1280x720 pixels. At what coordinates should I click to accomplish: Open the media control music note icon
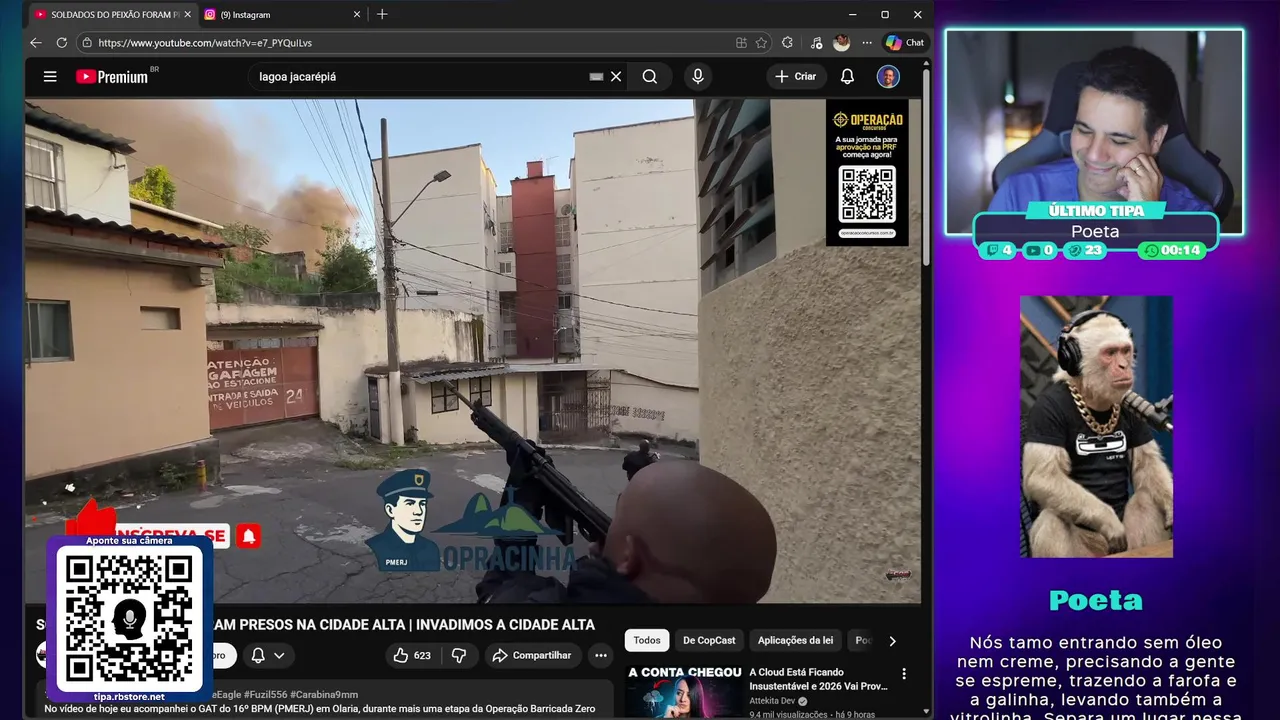816,43
